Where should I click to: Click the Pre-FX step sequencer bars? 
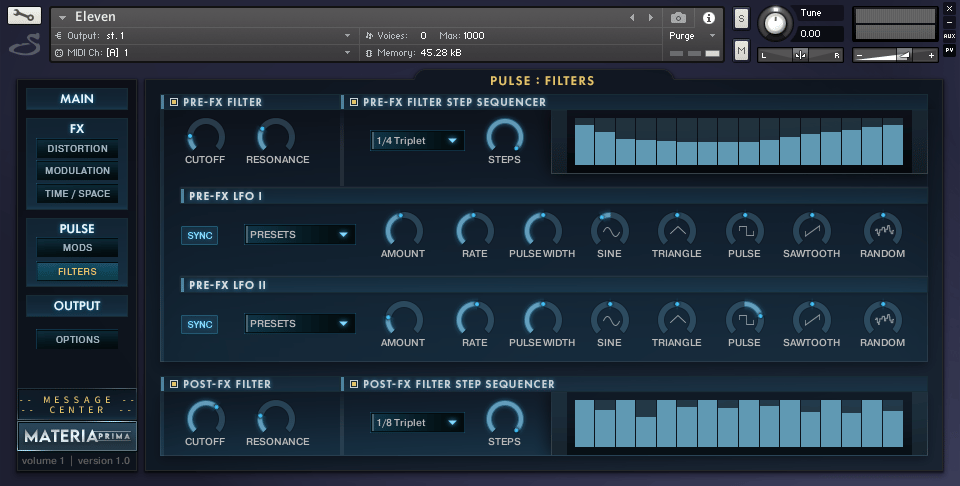(738, 142)
